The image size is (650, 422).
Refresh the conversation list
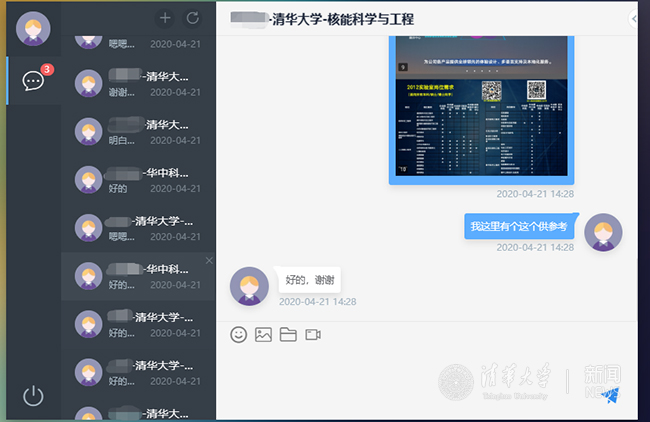[193, 18]
